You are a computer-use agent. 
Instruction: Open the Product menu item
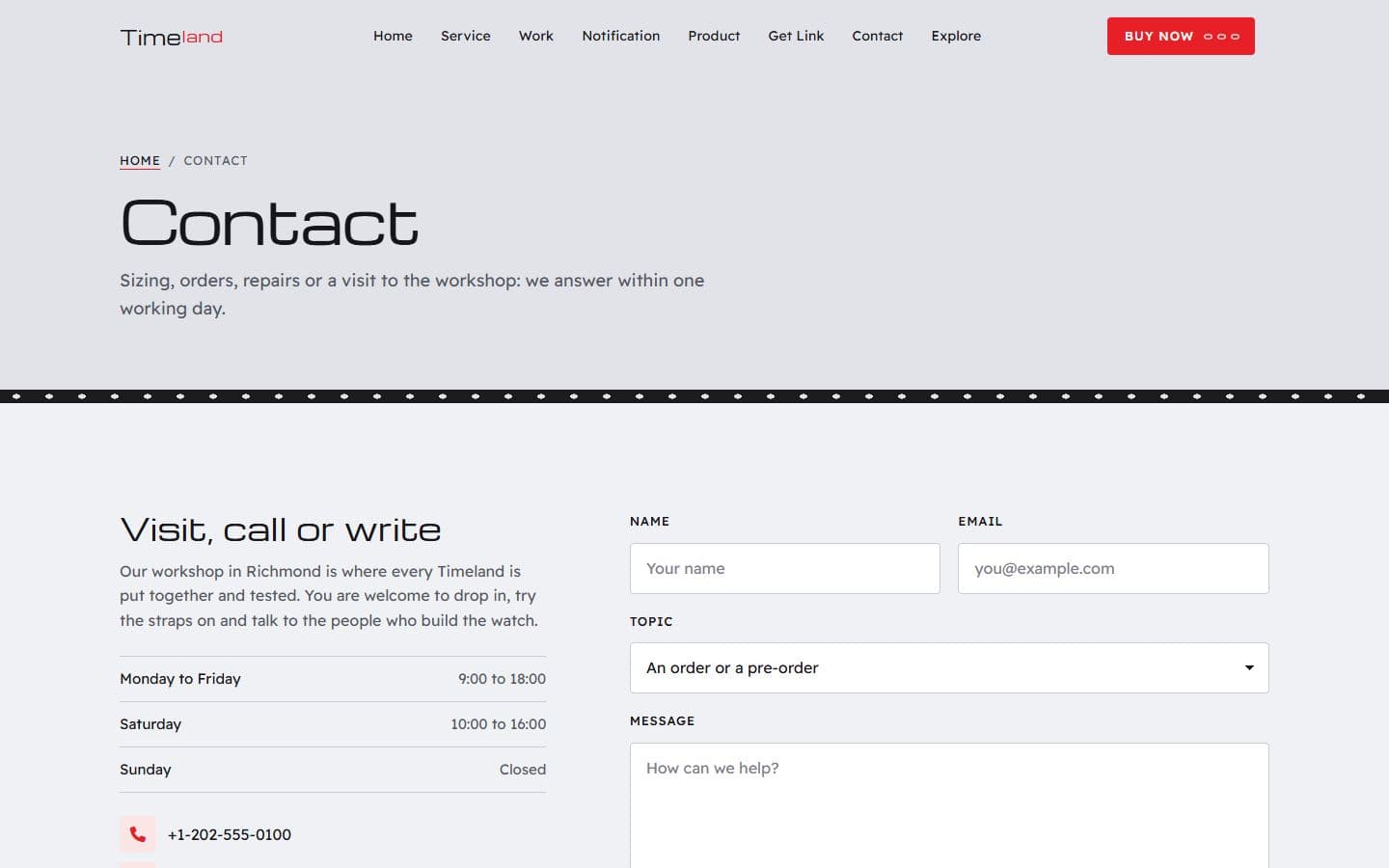pos(714,36)
